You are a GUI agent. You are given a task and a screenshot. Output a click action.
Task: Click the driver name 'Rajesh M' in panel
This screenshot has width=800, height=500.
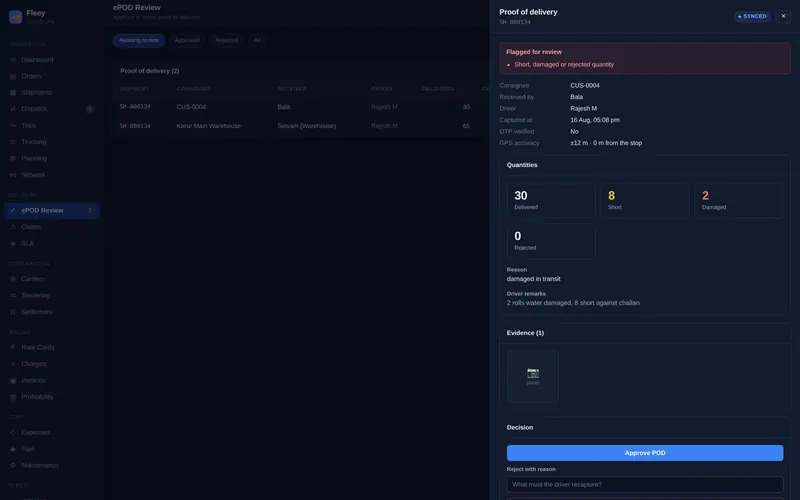point(584,109)
